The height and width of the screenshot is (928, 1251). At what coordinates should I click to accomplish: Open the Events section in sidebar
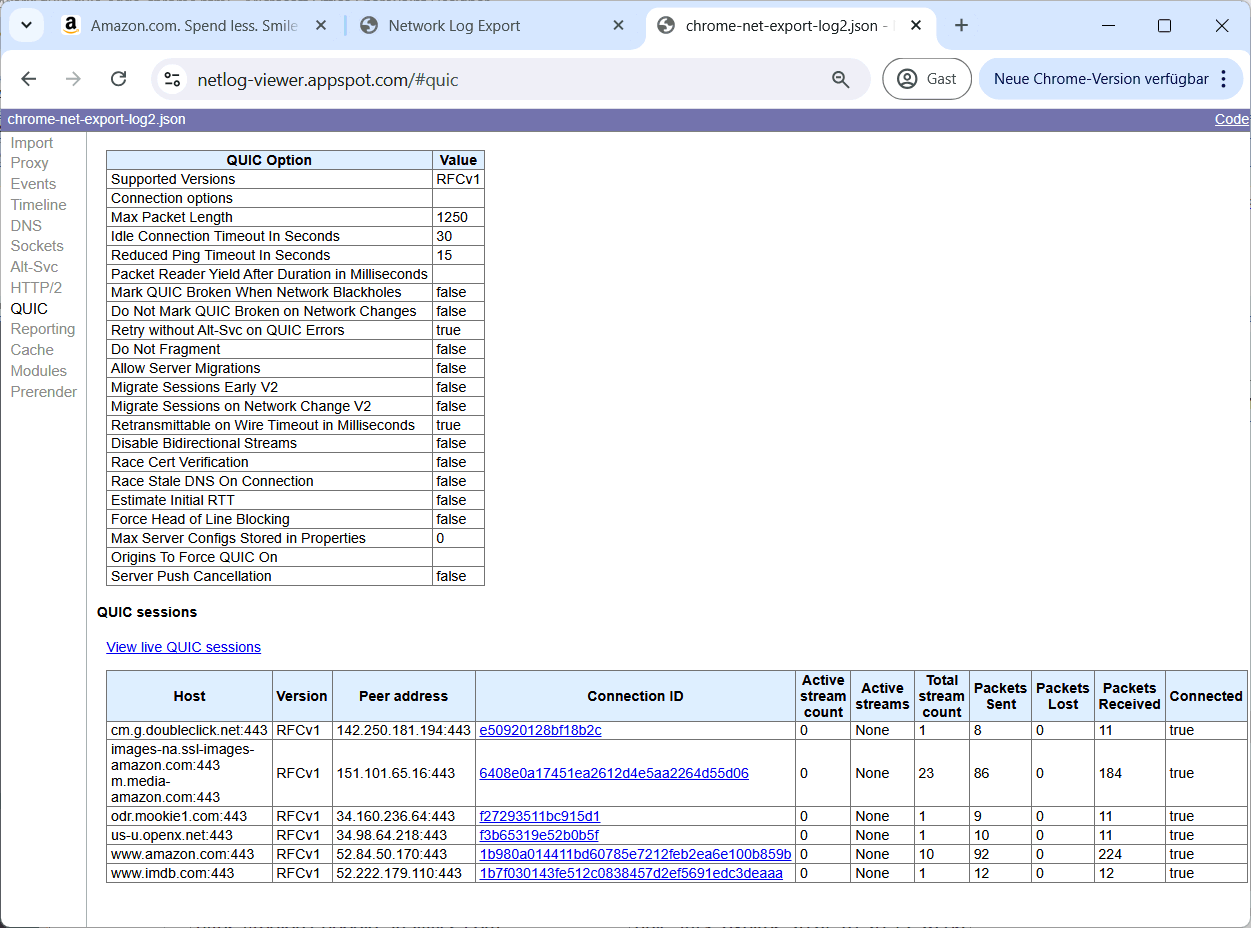tap(33, 184)
